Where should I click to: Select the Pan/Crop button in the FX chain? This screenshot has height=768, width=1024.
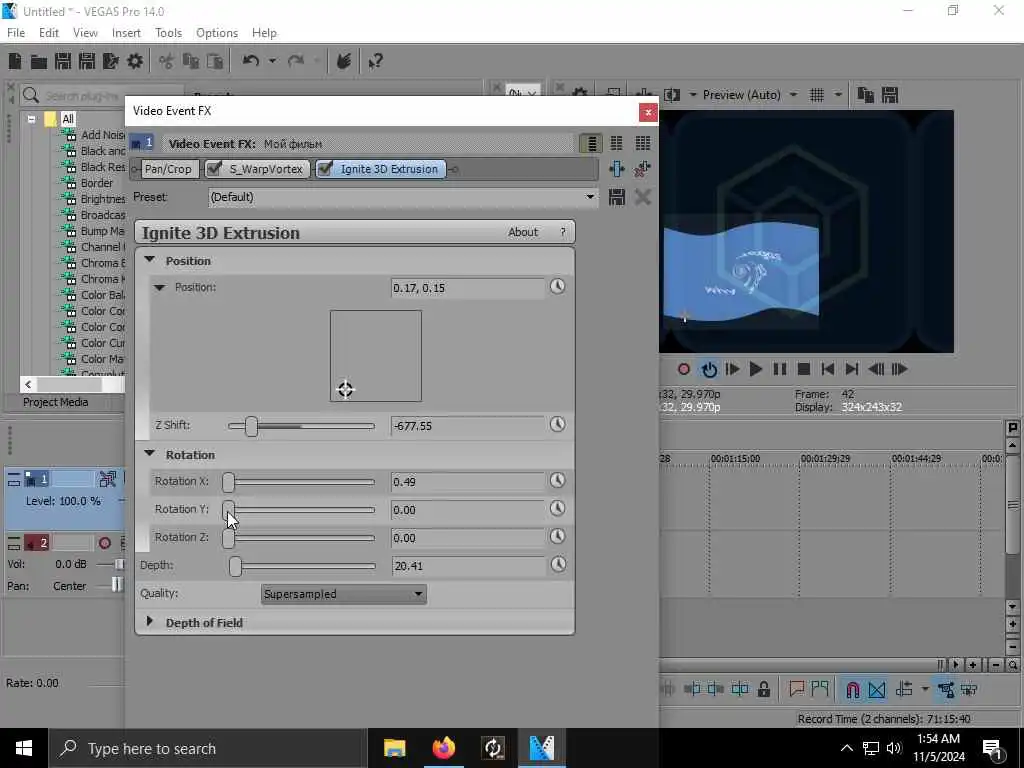[168, 169]
